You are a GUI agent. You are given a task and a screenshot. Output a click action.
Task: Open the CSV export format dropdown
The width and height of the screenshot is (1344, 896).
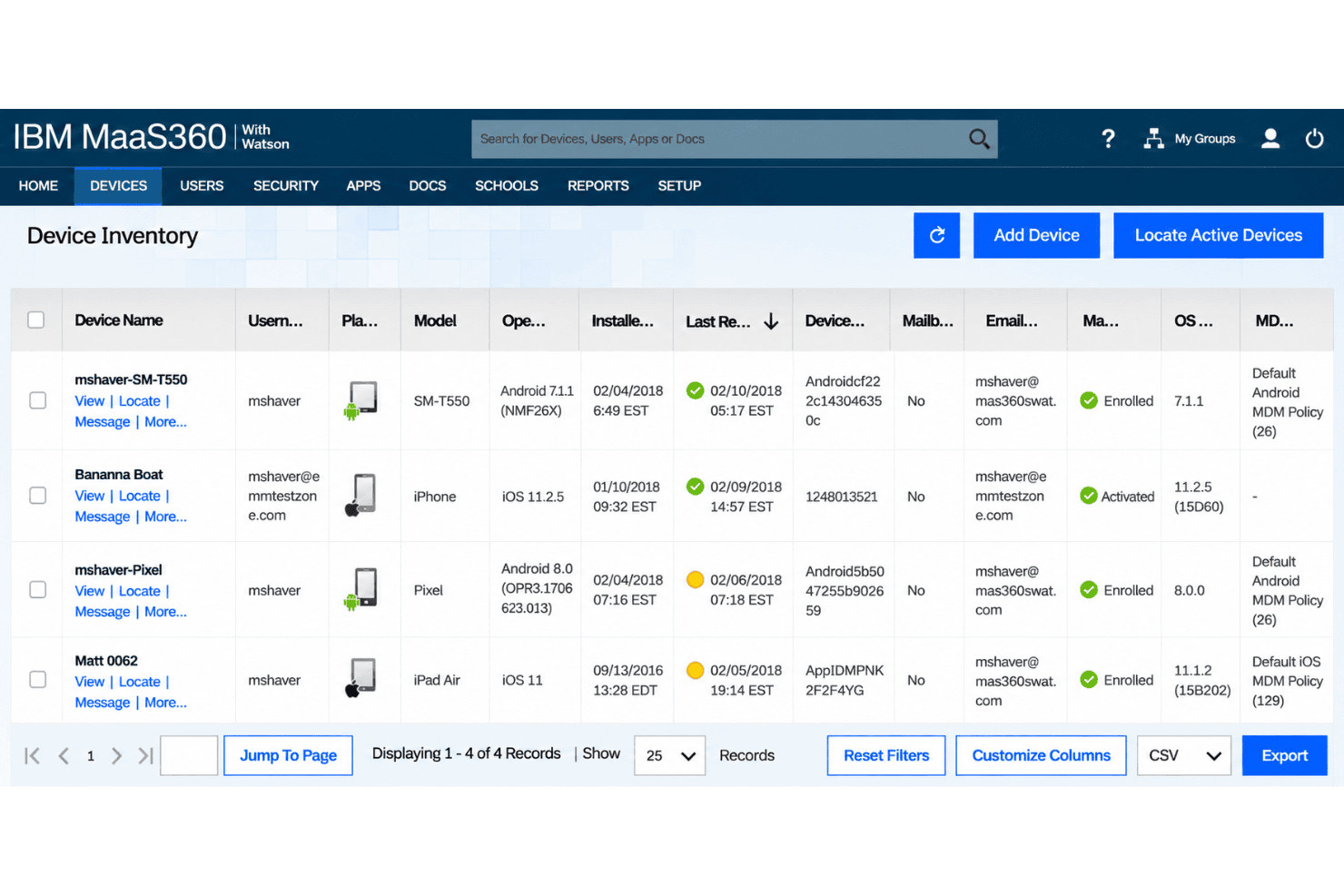point(1184,755)
